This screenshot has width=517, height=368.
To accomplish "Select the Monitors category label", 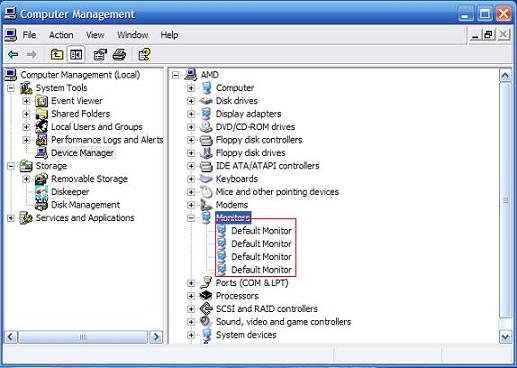I will point(233,218).
